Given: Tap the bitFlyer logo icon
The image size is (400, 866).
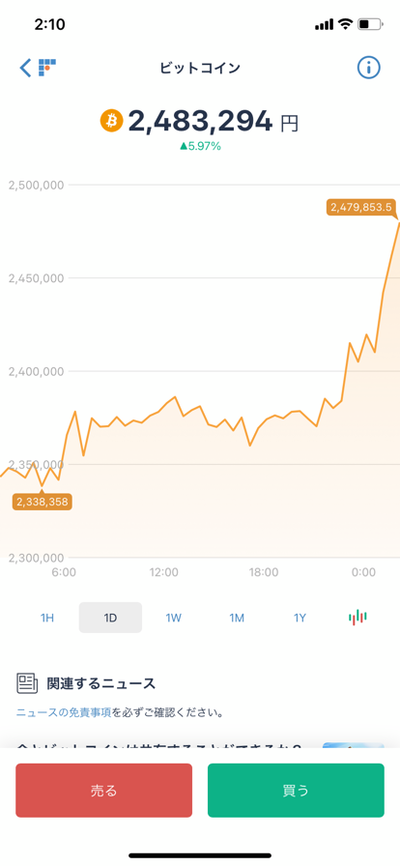Looking at the screenshot, I should point(48,67).
